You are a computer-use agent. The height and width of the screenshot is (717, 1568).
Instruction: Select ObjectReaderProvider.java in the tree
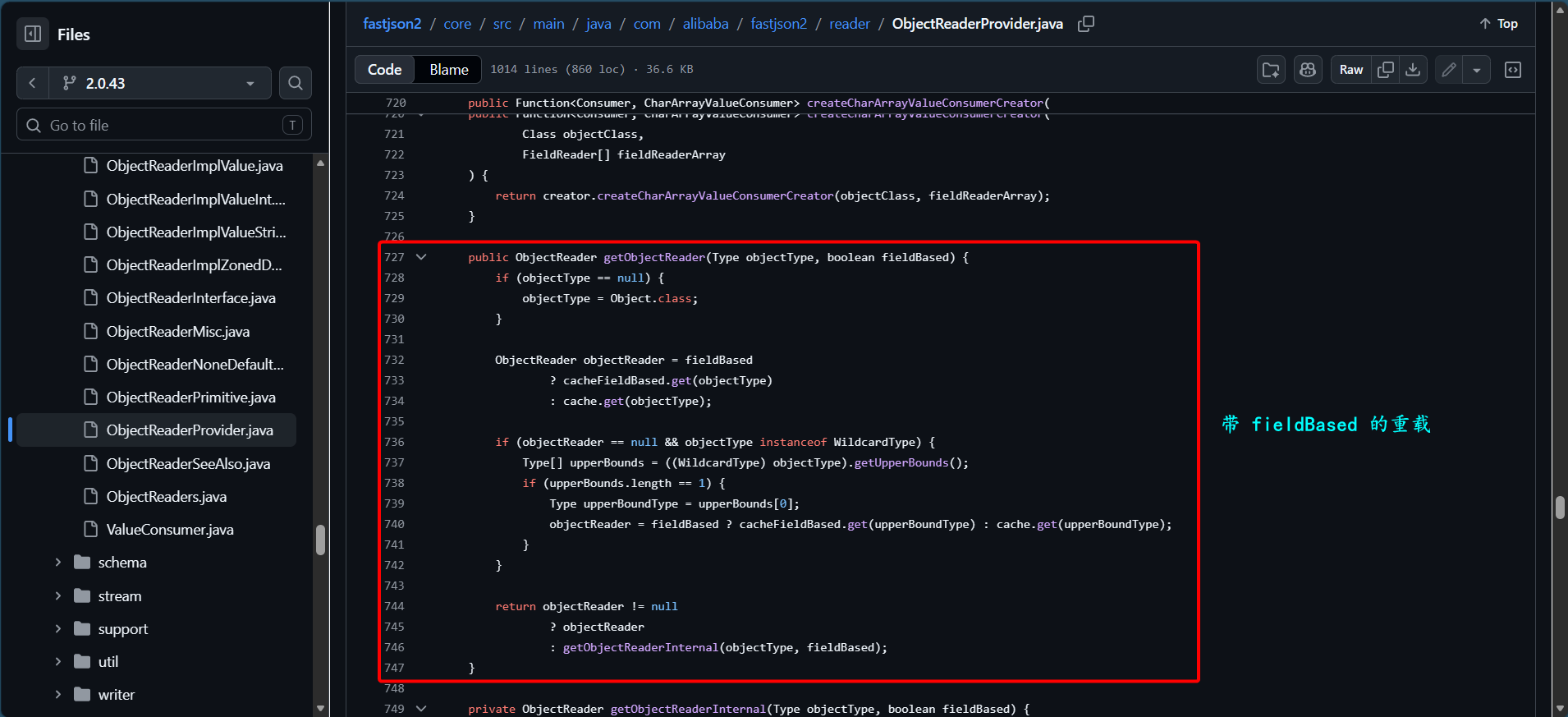point(156,430)
